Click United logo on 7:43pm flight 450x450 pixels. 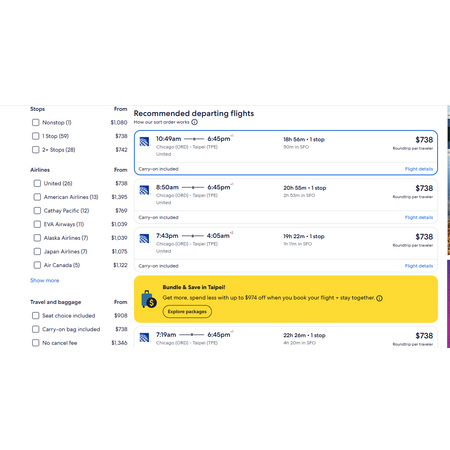click(144, 239)
